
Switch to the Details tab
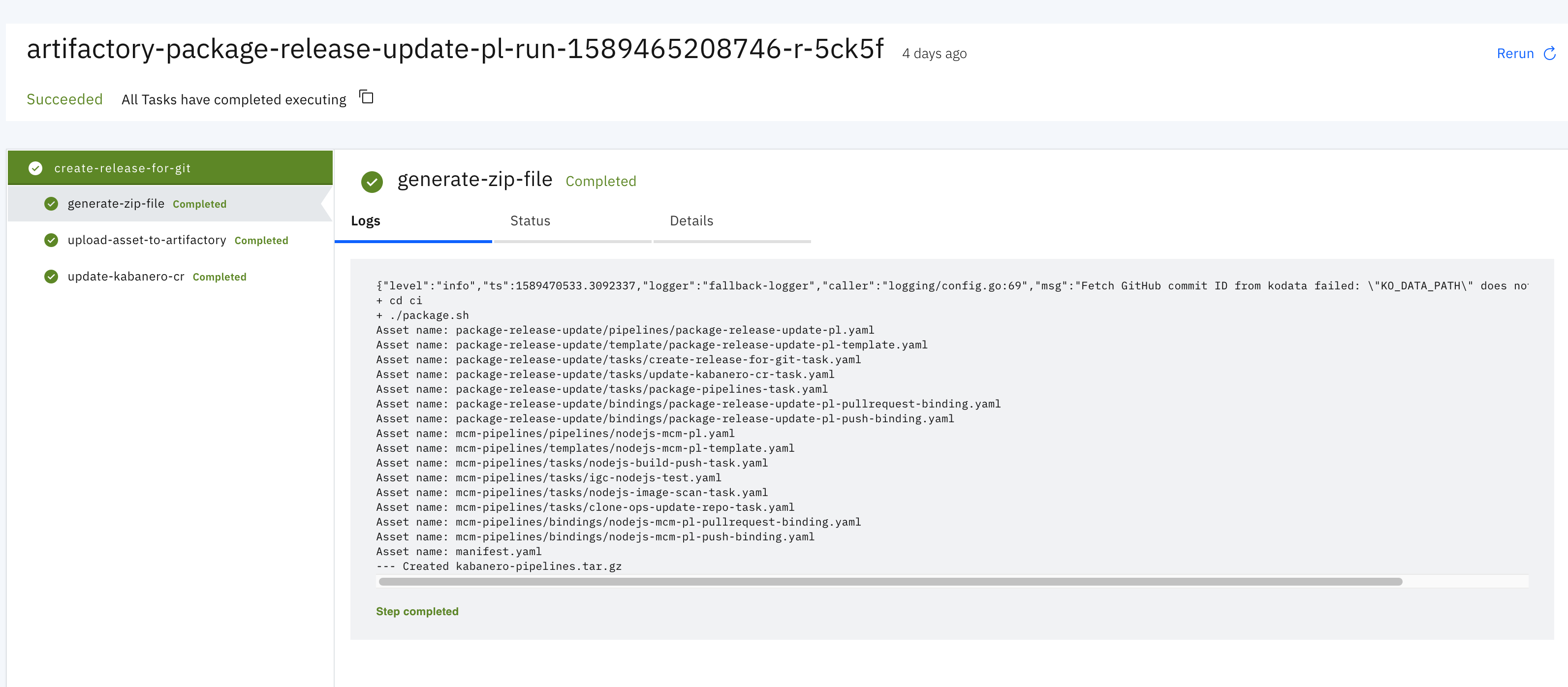pyautogui.click(x=691, y=221)
